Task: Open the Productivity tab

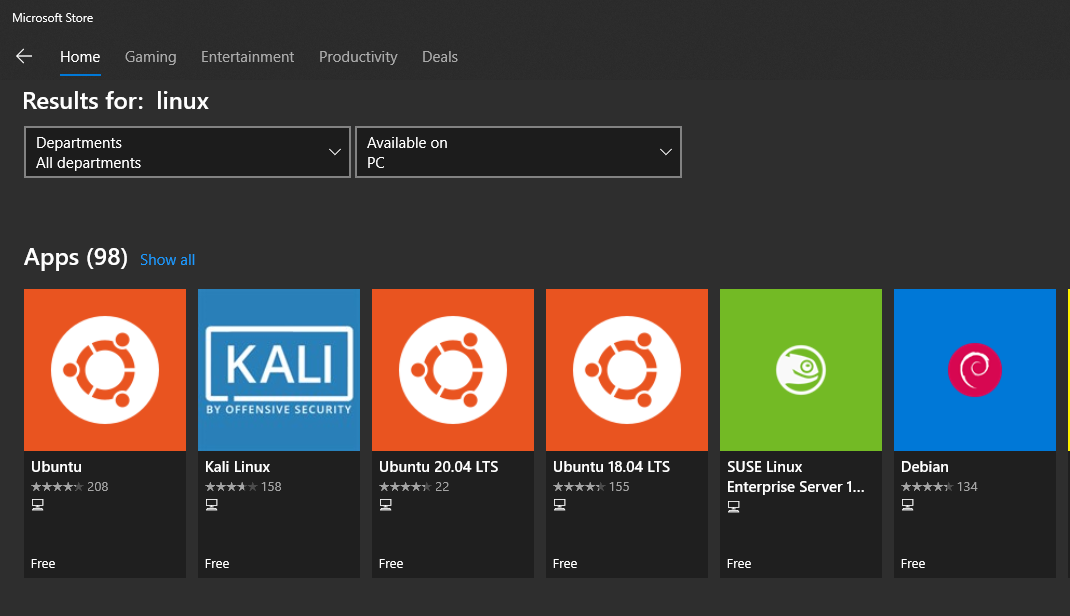Action: click(x=358, y=57)
